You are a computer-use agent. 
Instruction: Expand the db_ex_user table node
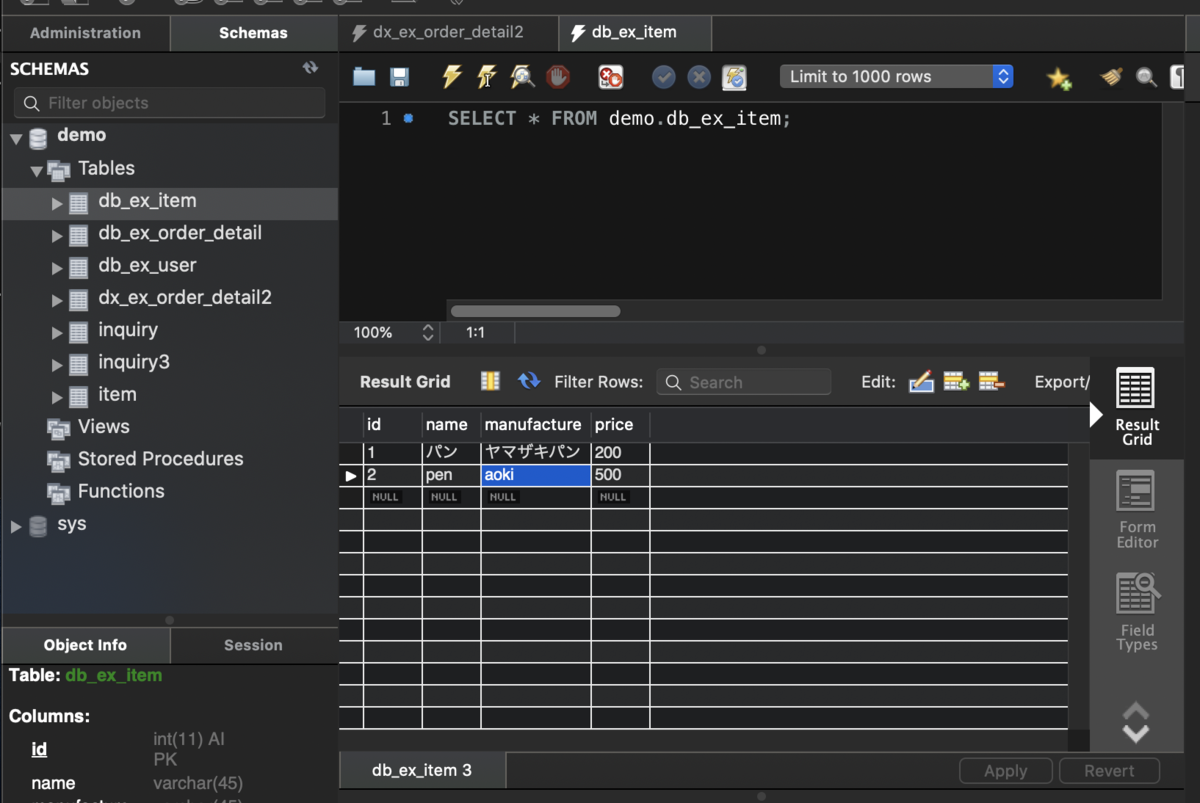click(57, 266)
